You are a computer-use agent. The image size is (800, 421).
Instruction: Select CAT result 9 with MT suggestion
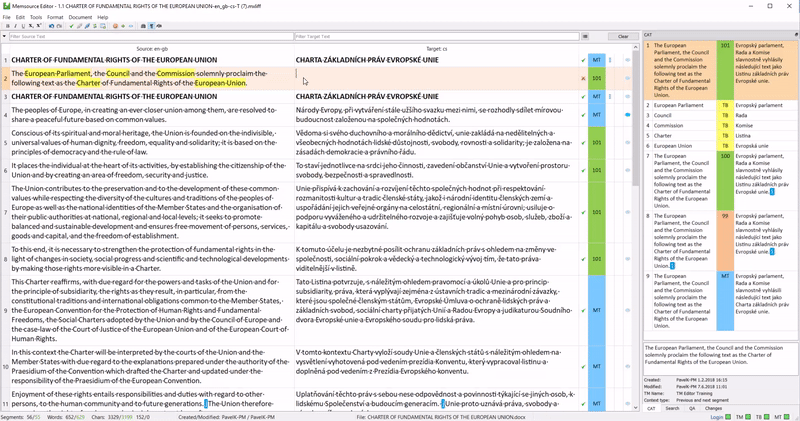(720, 301)
